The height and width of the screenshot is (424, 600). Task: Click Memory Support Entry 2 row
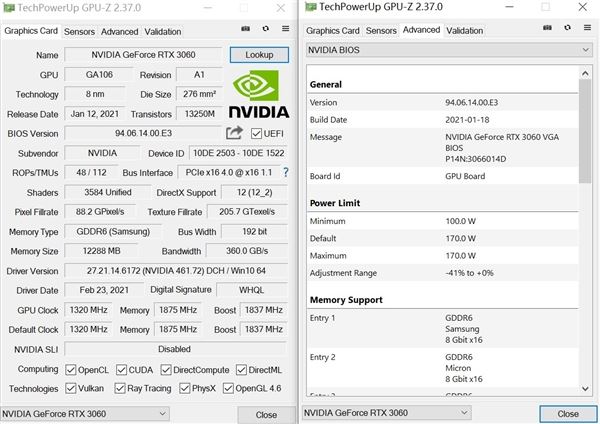click(x=443, y=368)
